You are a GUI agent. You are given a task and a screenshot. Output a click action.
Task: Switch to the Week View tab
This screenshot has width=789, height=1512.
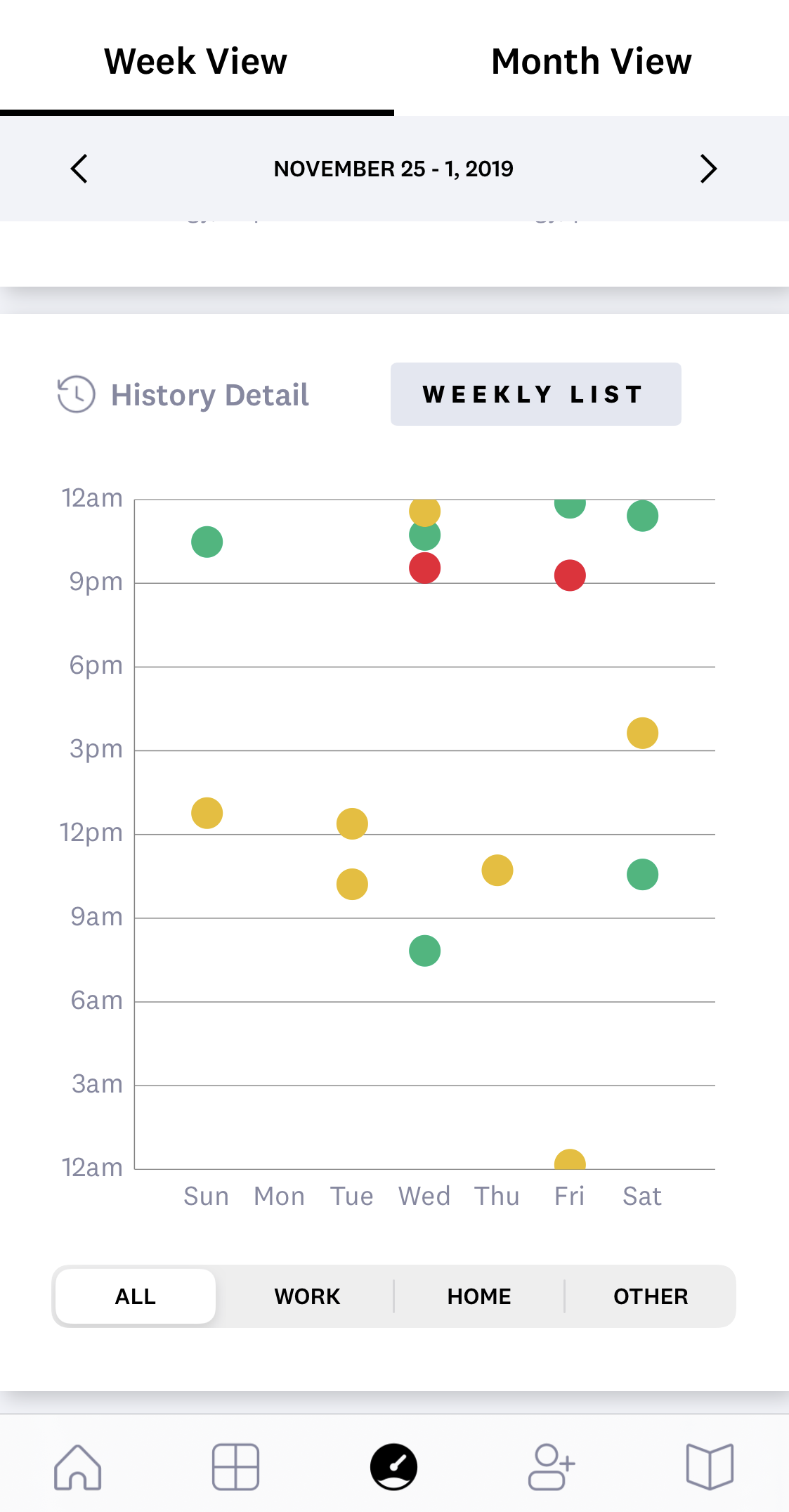196,61
